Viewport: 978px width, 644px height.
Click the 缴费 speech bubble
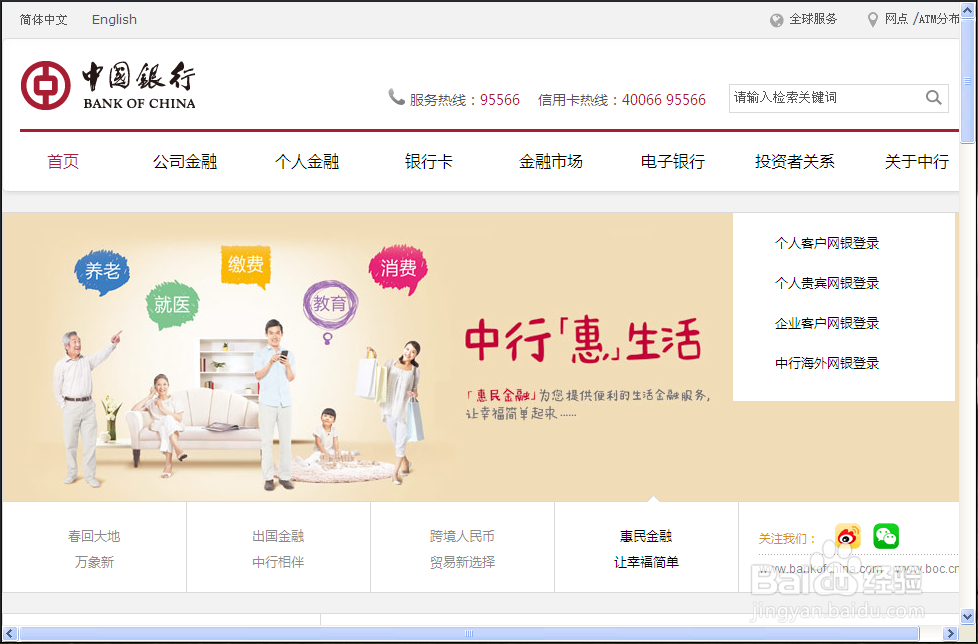(x=246, y=266)
